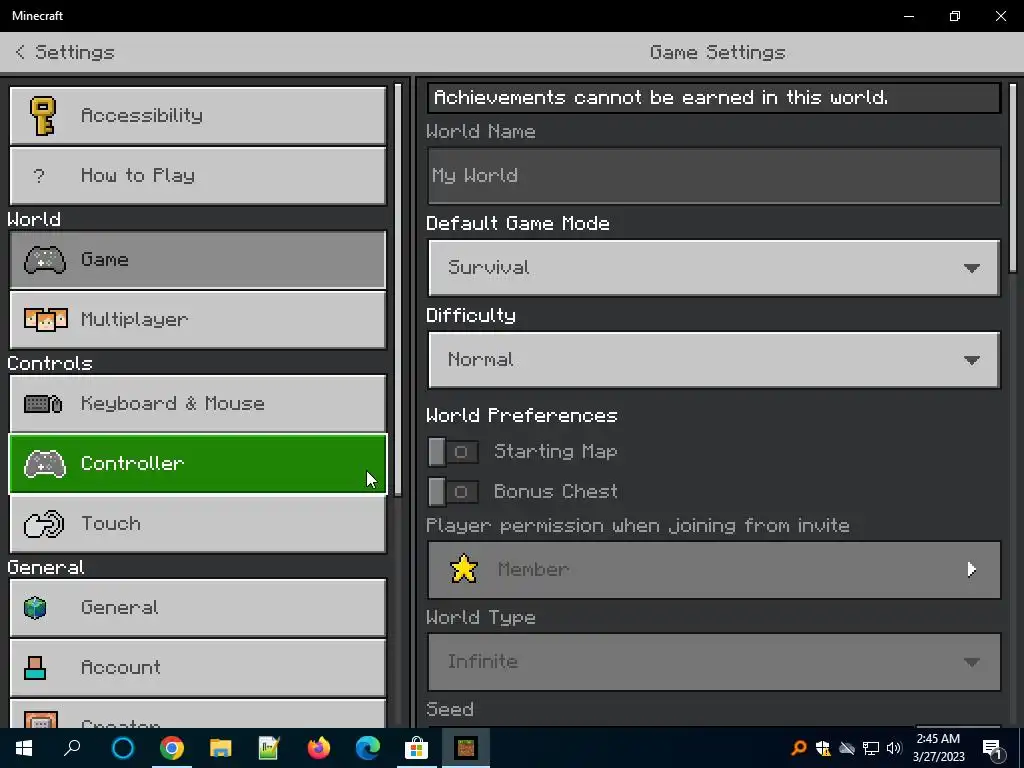Click the Game controller icon in World section
The width and height of the screenshot is (1024, 768).
[x=44, y=260]
